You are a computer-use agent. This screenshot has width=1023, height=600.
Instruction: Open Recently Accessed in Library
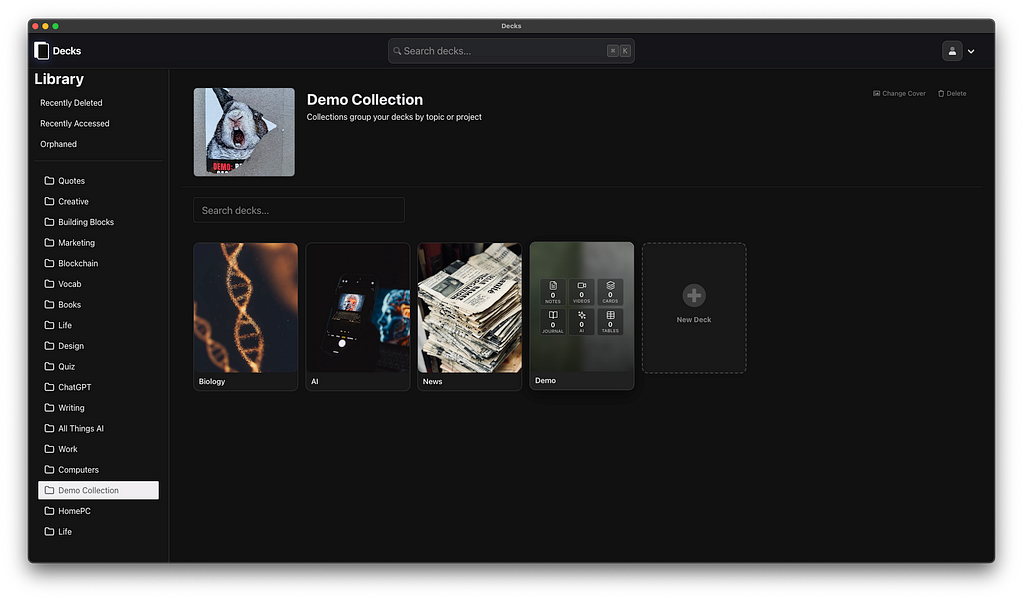tap(74, 123)
